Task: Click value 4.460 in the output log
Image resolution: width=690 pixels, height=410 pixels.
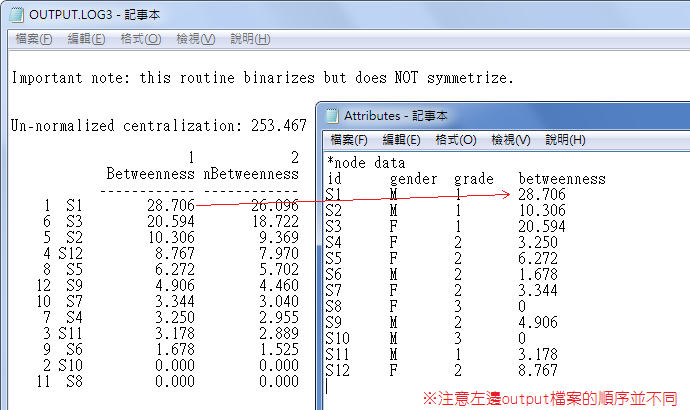Action: coord(279,286)
